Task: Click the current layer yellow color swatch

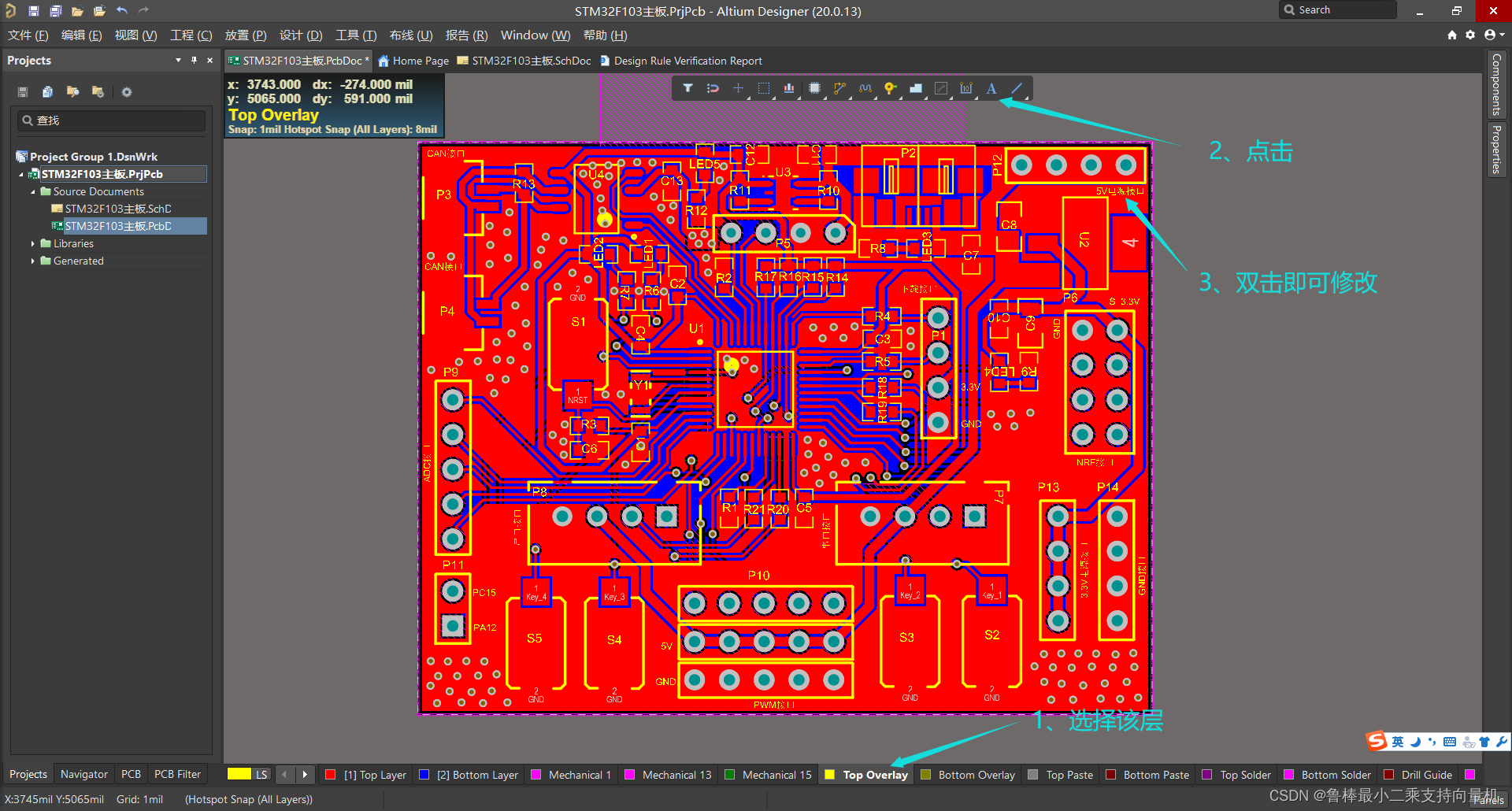Action: 239,775
